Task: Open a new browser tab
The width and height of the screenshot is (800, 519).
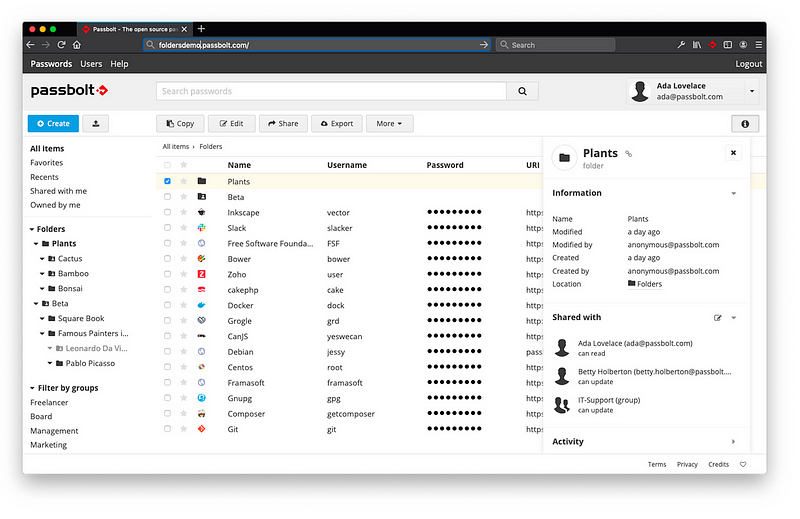Action: pyautogui.click(x=201, y=29)
